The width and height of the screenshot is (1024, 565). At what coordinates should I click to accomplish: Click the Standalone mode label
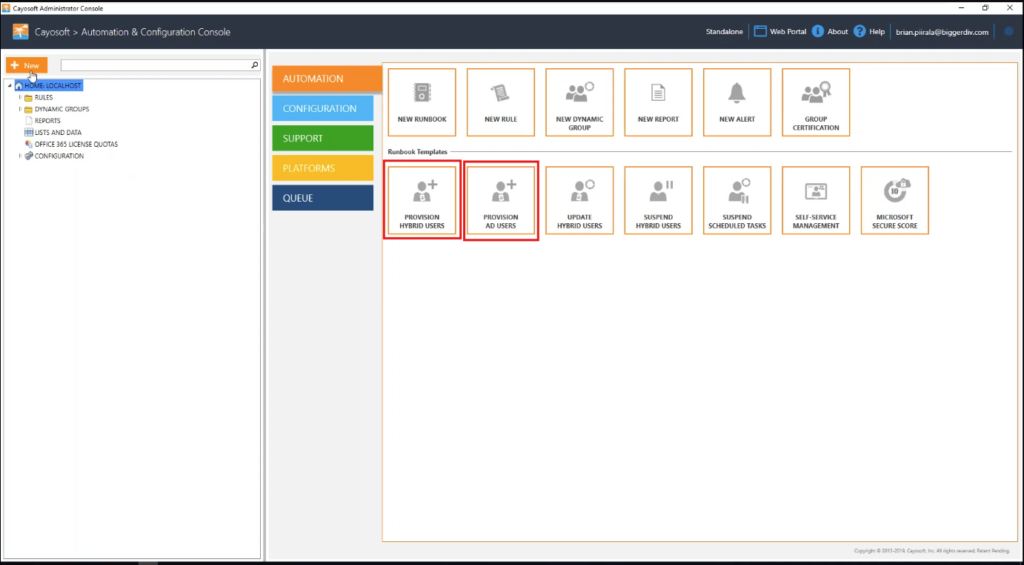tap(724, 31)
